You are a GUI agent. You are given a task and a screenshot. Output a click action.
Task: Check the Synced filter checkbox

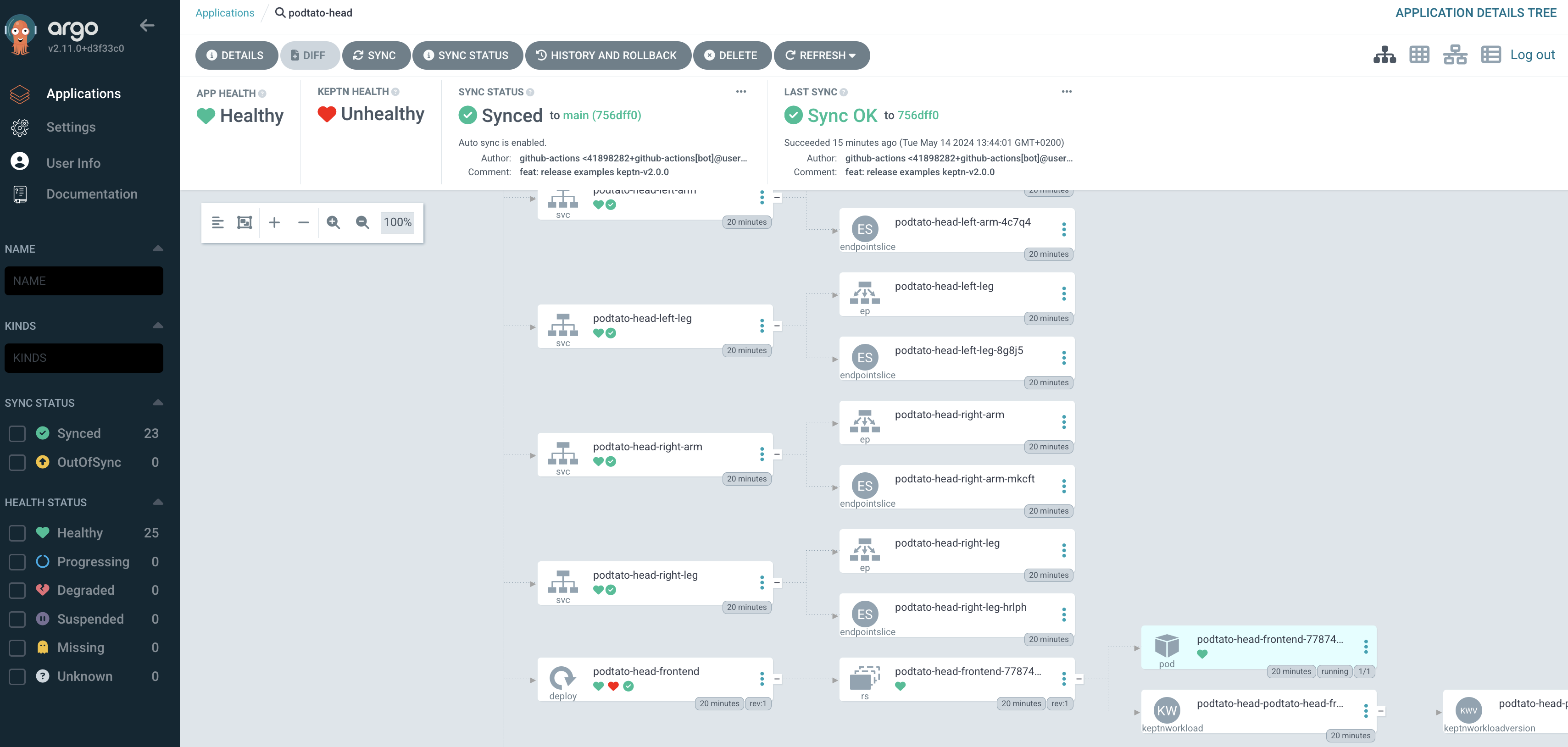tap(17, 433)
